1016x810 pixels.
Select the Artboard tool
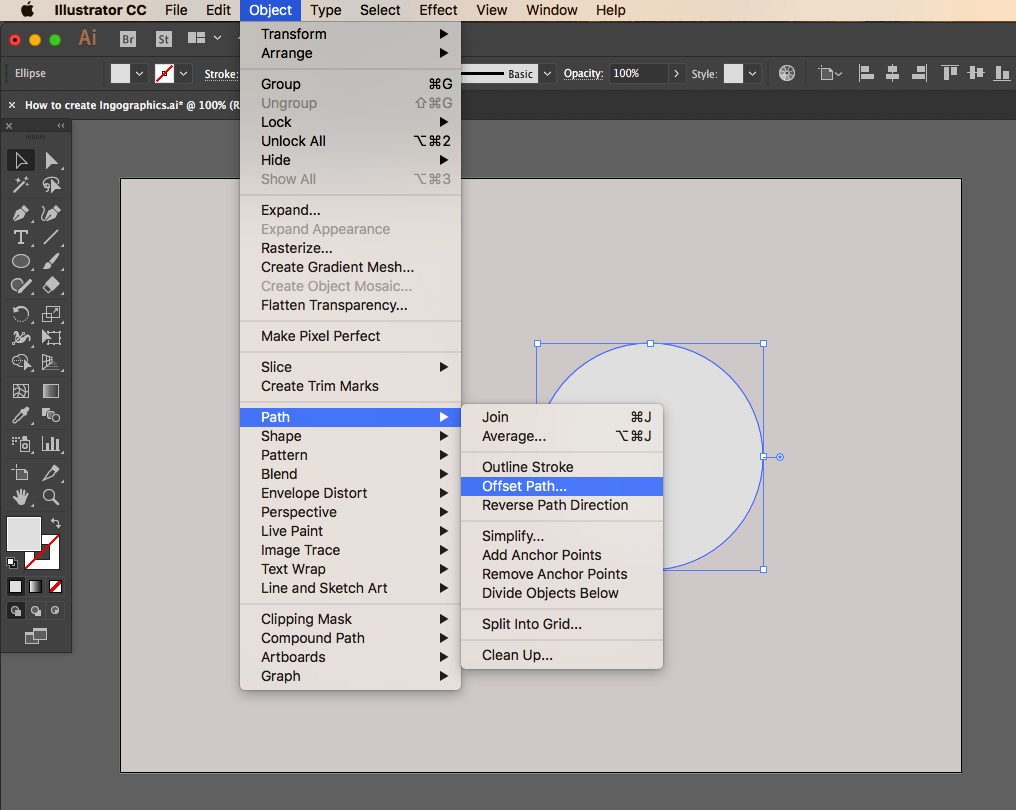tap(21, 473)
